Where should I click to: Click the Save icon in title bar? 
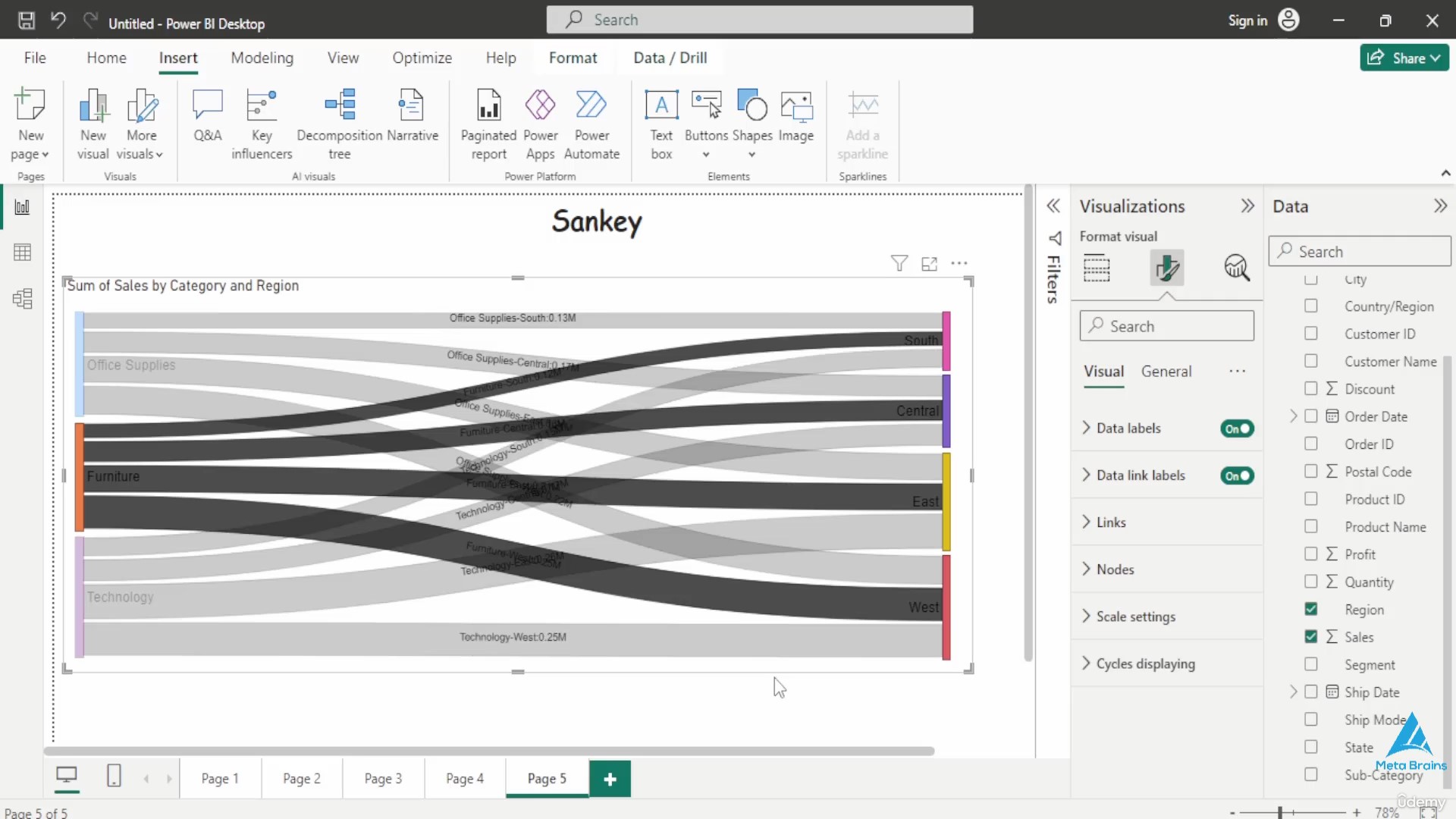tap(27, 20)
